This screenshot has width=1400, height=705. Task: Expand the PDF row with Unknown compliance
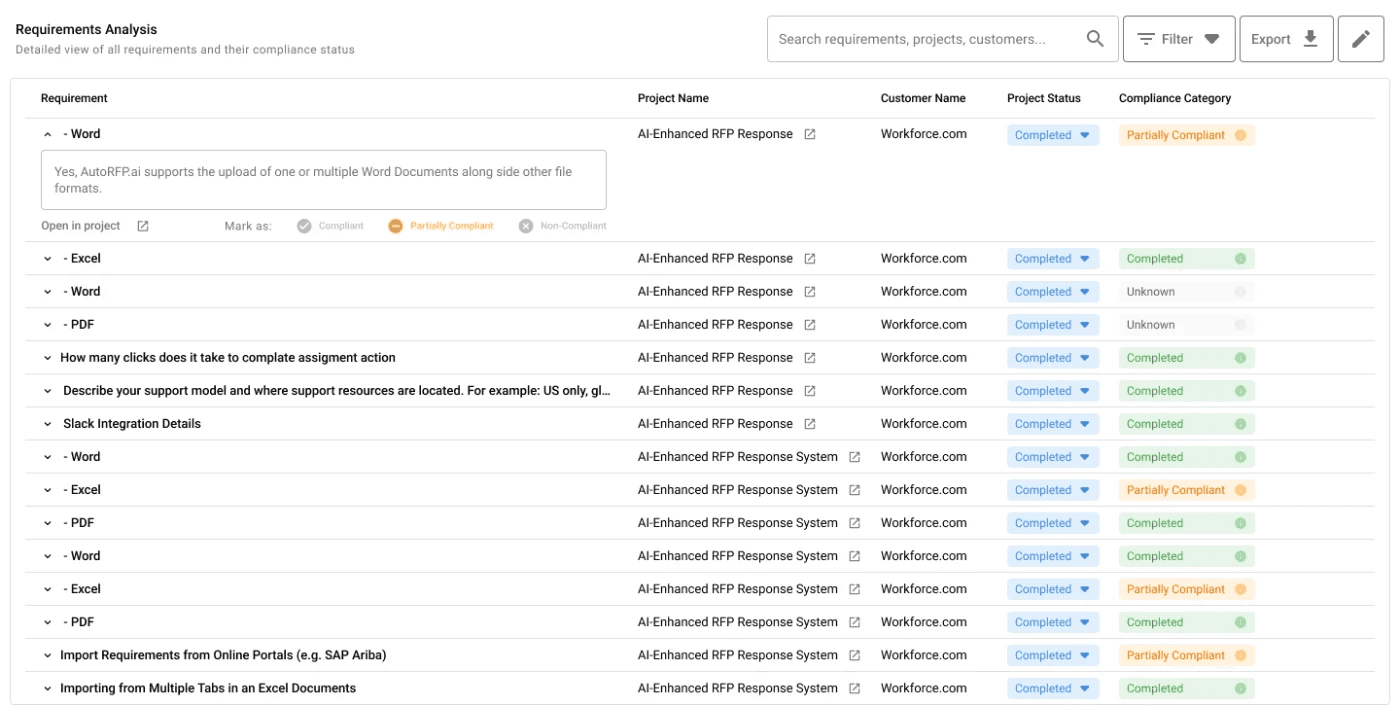(47, 325)
